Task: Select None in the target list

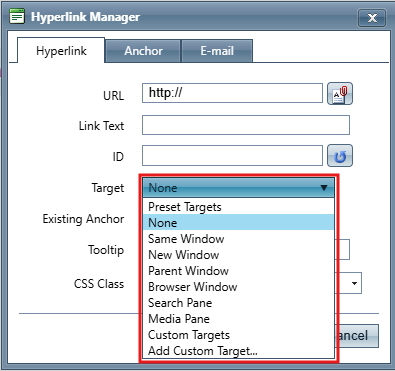Action: pyautogui.click(x=238, y=223)
